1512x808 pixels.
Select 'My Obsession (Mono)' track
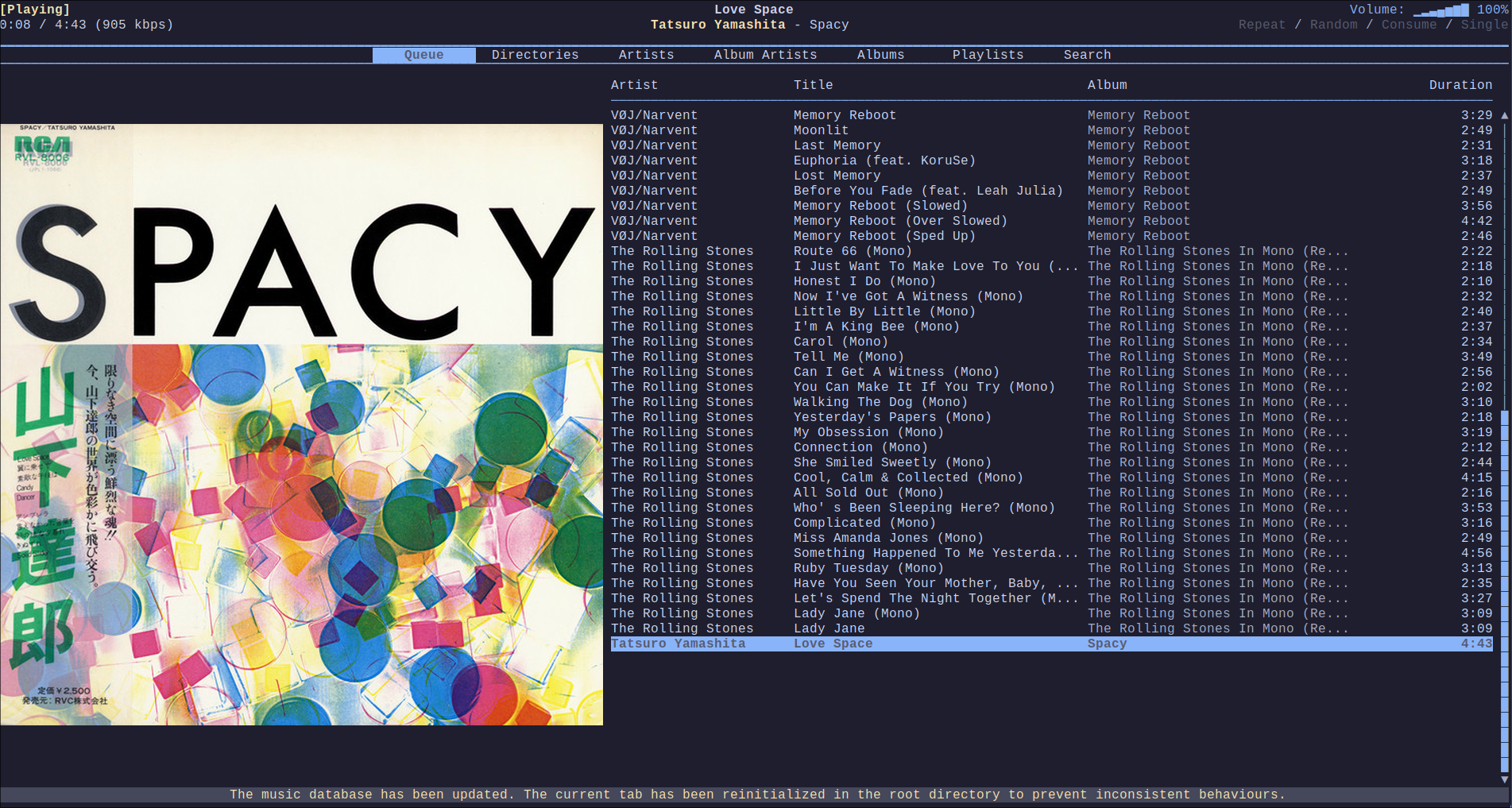(x=1051, y=432)
